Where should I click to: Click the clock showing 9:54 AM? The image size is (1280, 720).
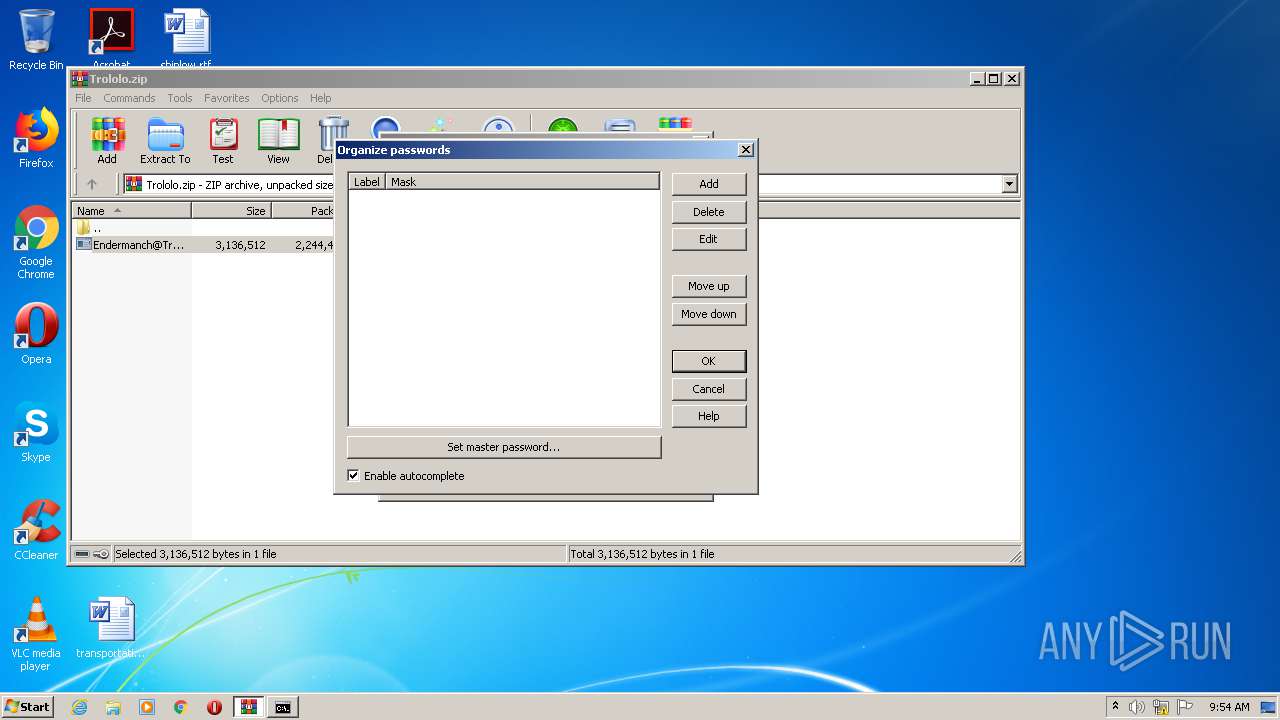pyautogui.click(x=1229, y=707)
